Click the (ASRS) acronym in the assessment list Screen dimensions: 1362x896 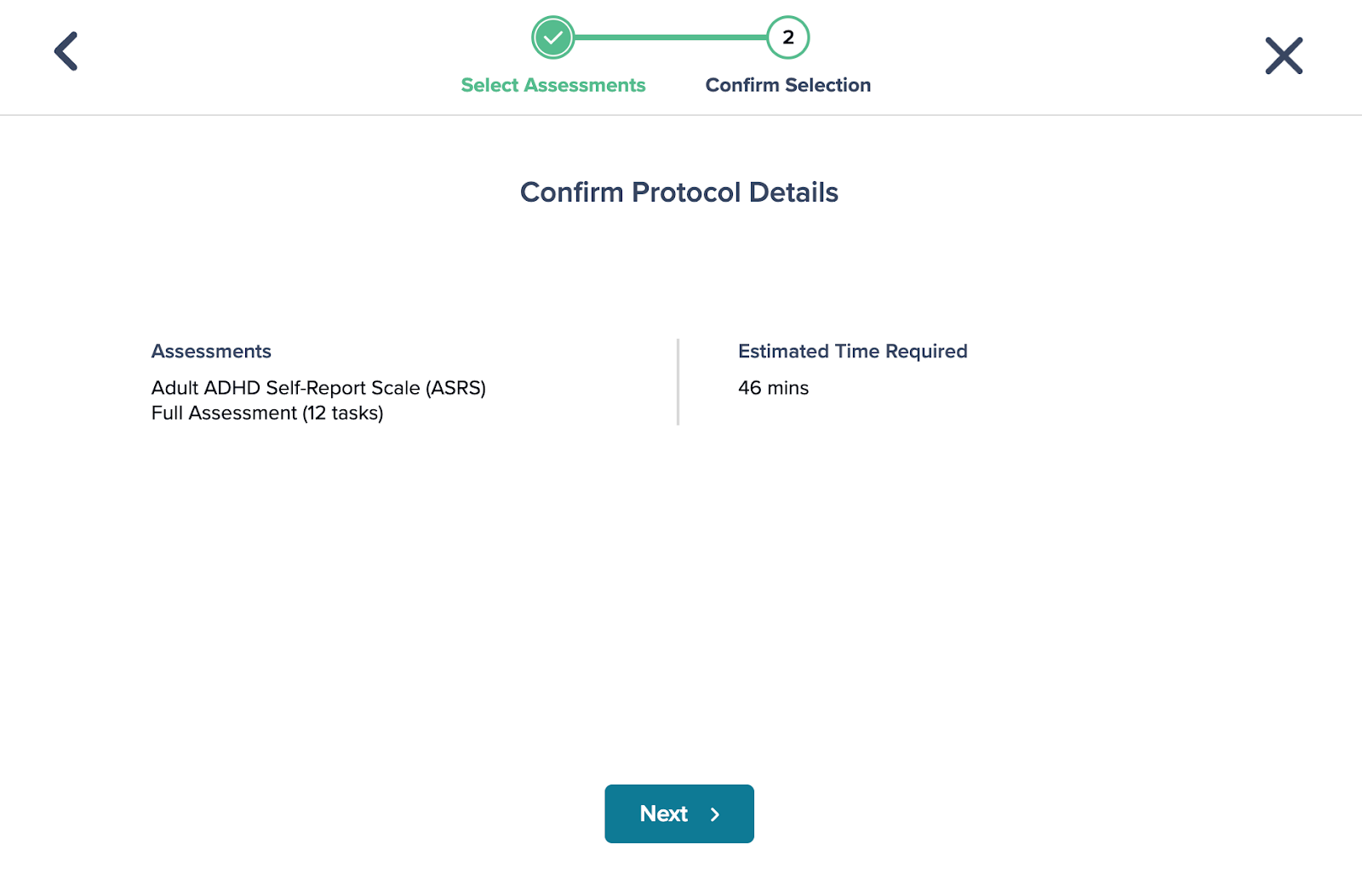(x=456, y=388)
